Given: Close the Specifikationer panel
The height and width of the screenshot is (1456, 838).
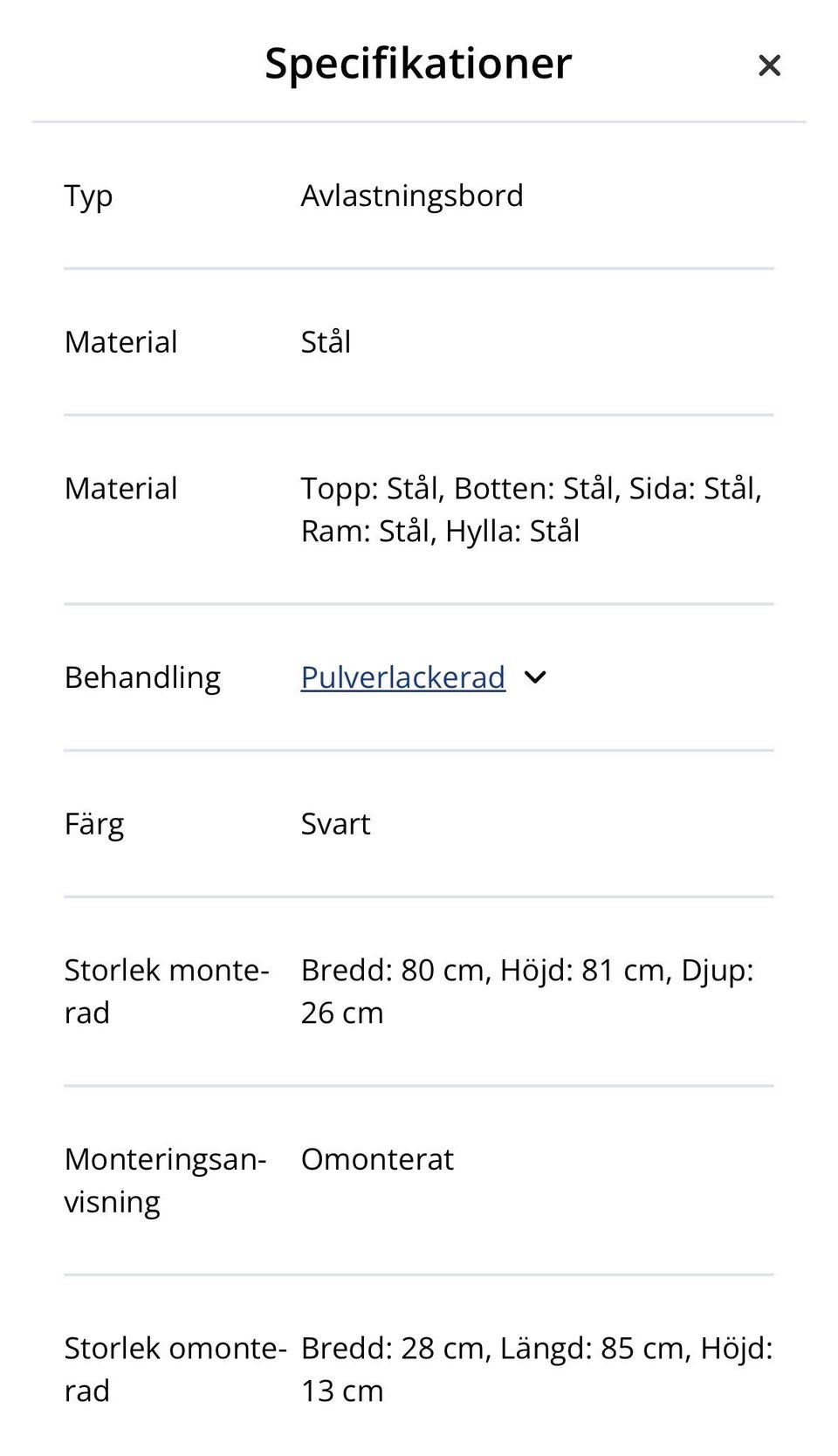Looking at the screenshot, I should pyautogui.click(x=769, y=65).
